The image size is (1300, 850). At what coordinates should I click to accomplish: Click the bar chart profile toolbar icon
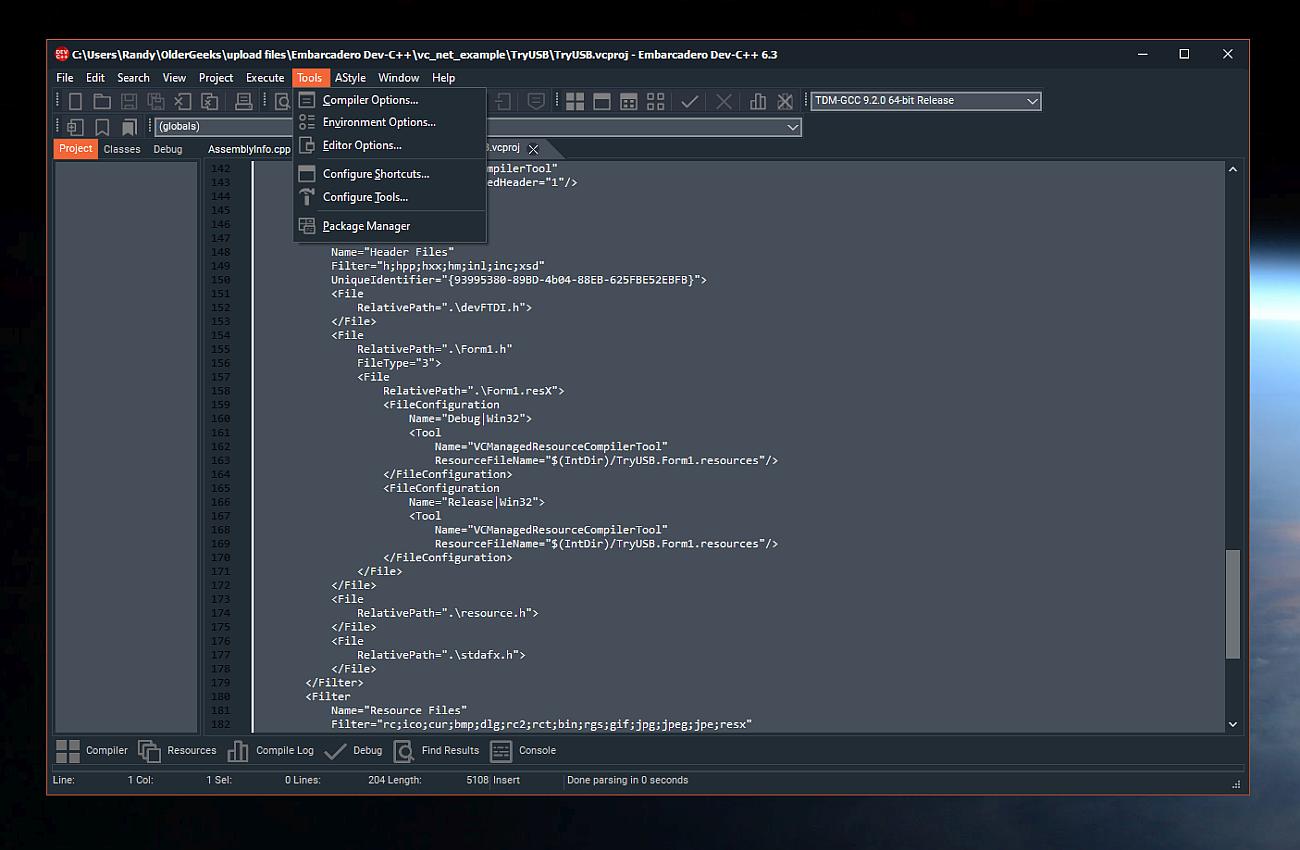pos(758,101)
